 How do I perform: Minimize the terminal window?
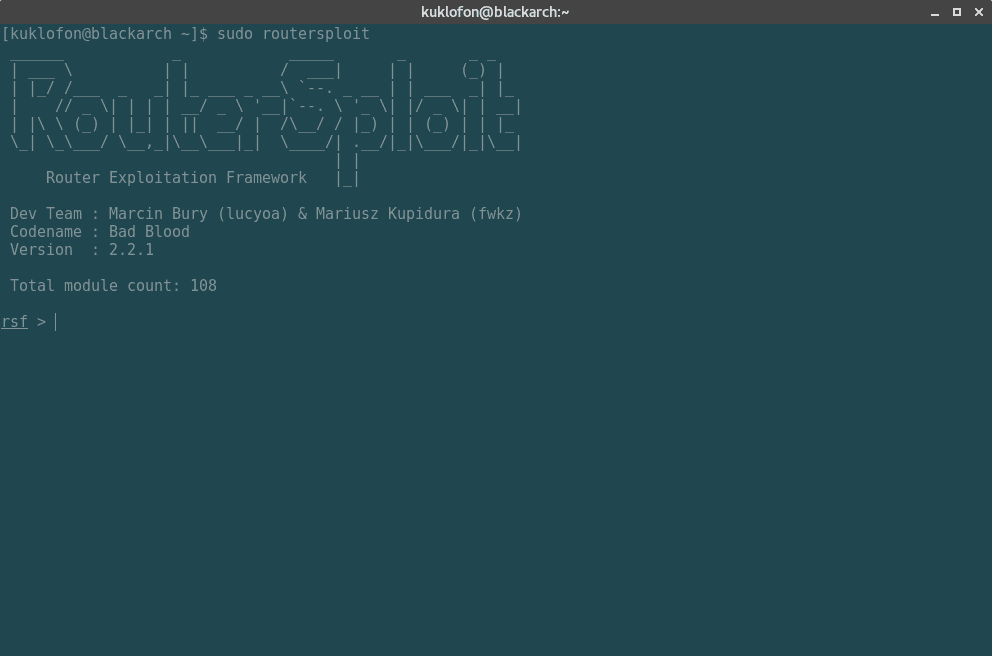pos(934,12)
